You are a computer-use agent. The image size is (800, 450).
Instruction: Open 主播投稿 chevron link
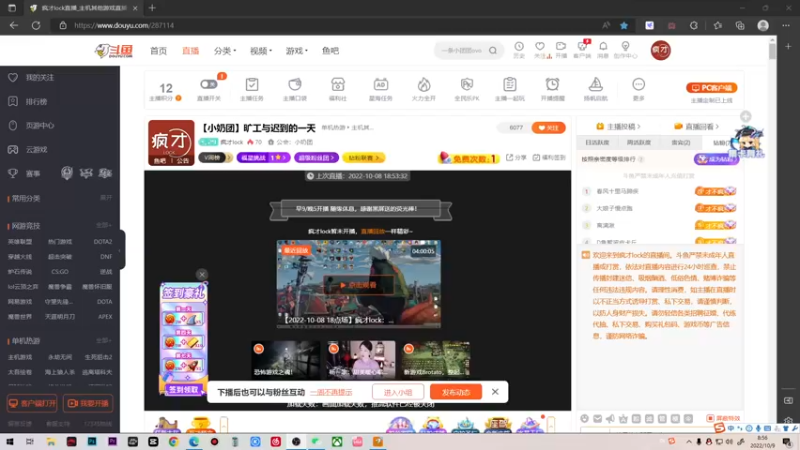(618, 127)
